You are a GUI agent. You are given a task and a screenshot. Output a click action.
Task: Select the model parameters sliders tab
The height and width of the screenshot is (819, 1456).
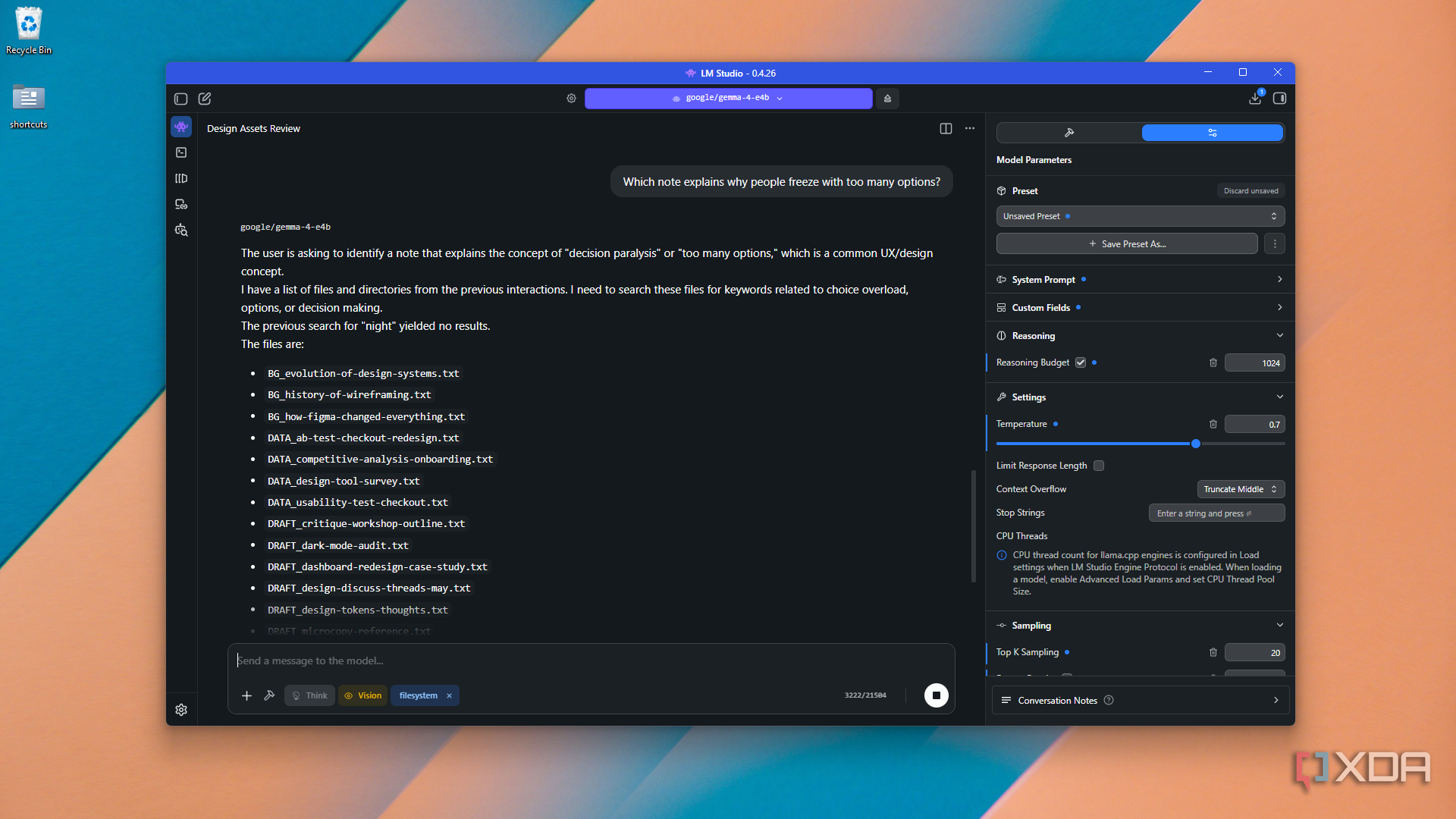click(x=1213, y=133)
